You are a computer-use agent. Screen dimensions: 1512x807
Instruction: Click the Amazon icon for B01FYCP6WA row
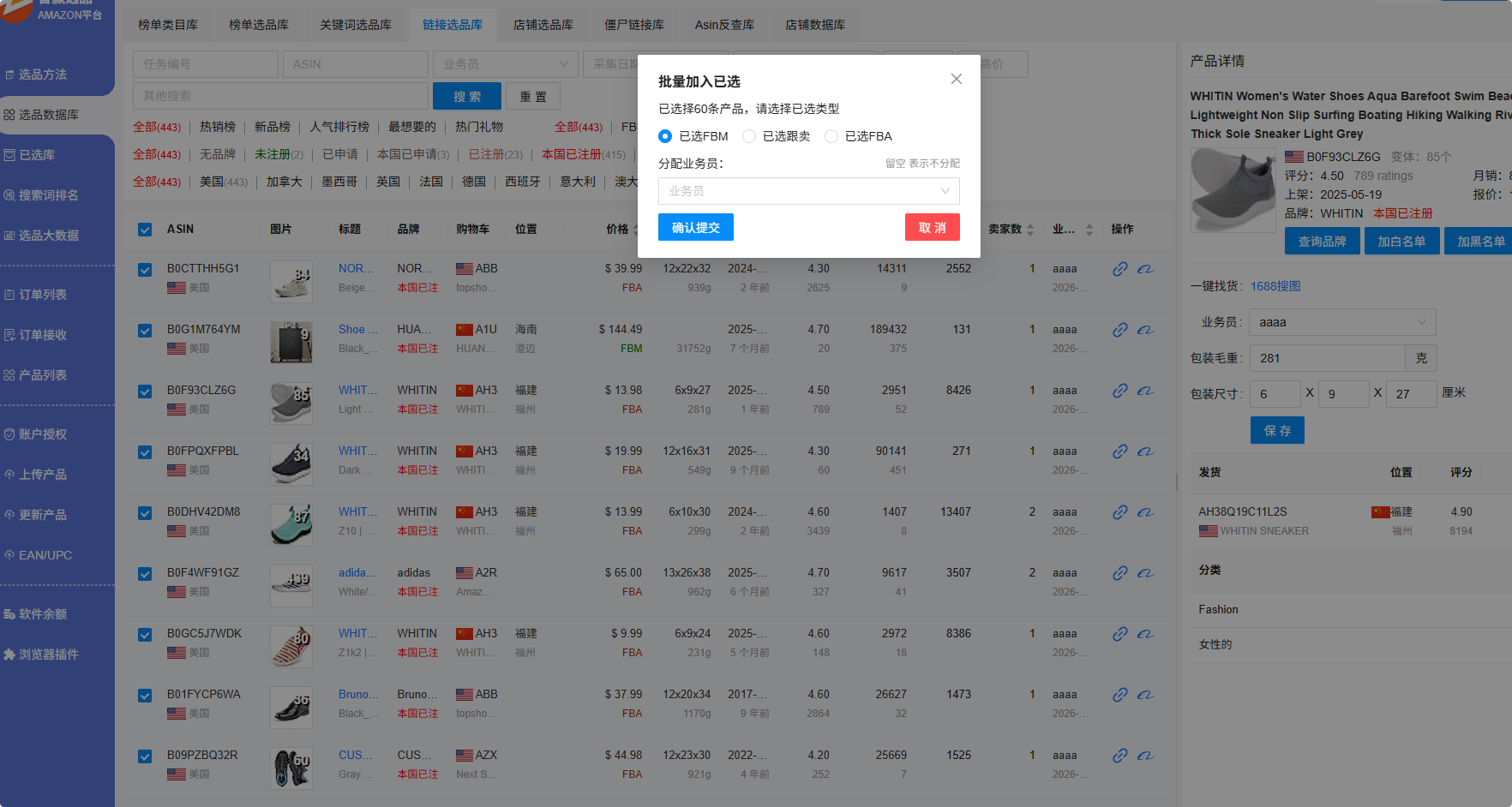click(1145, 695)
